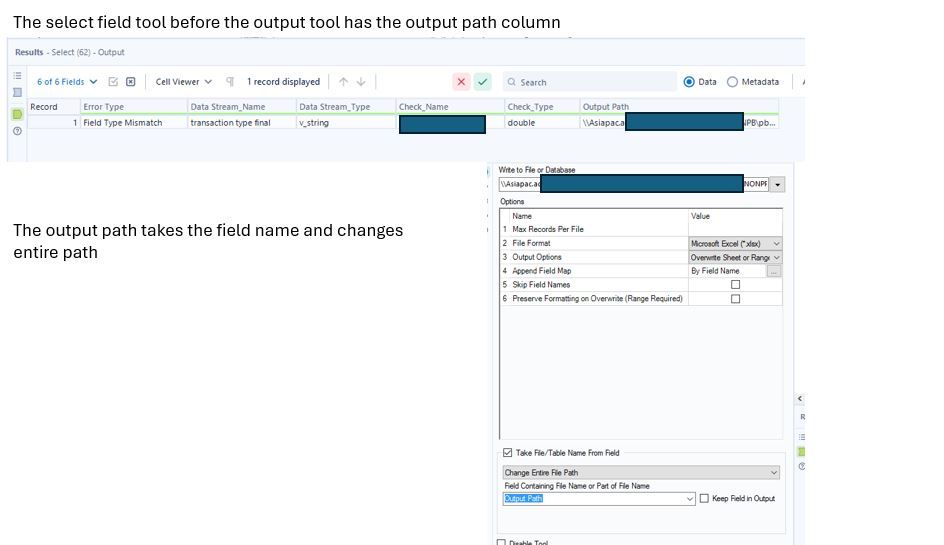
Task: Click the magnifier icon in the Search box
Action: click(512, 82)
